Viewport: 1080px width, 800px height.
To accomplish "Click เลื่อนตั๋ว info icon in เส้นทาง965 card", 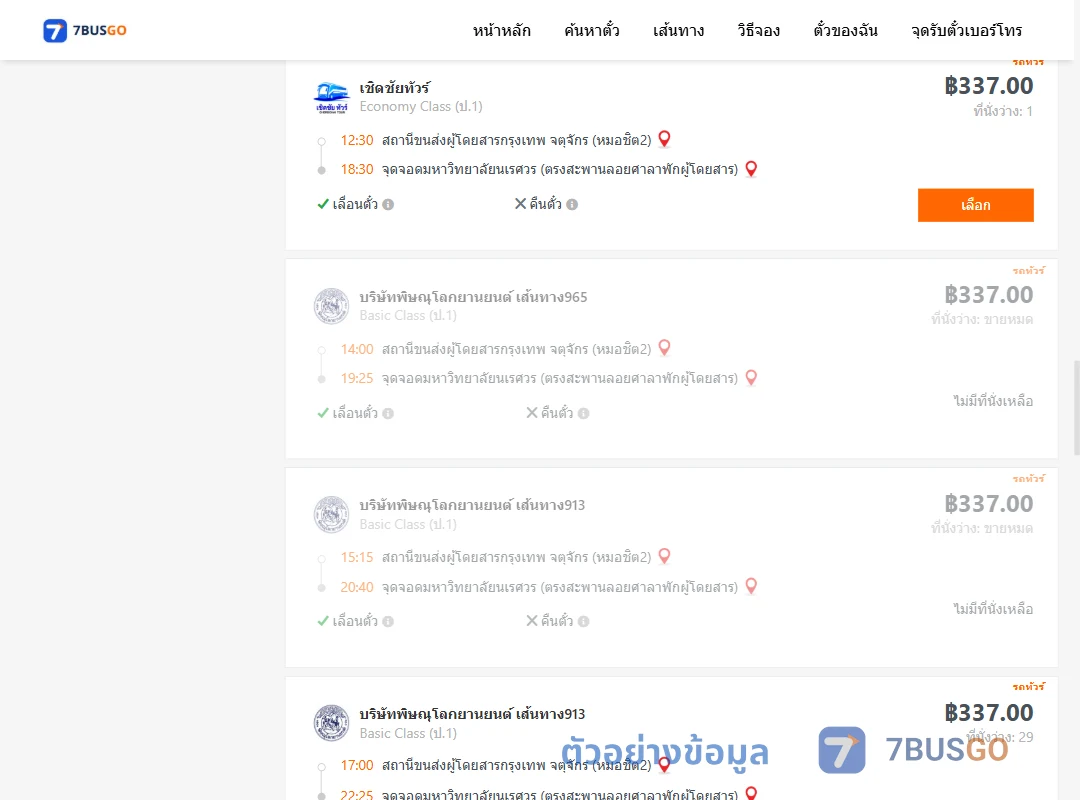I will tap(388, 413).
